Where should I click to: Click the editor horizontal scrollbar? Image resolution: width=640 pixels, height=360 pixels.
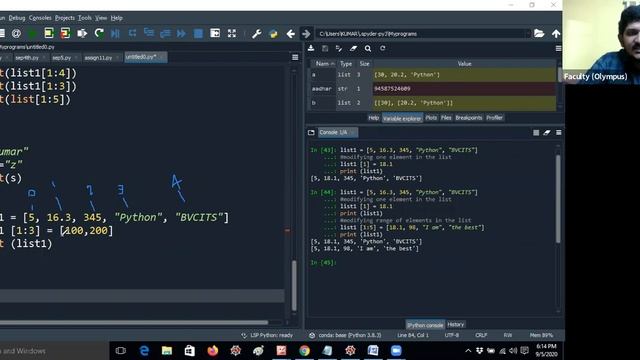[134, 322]
